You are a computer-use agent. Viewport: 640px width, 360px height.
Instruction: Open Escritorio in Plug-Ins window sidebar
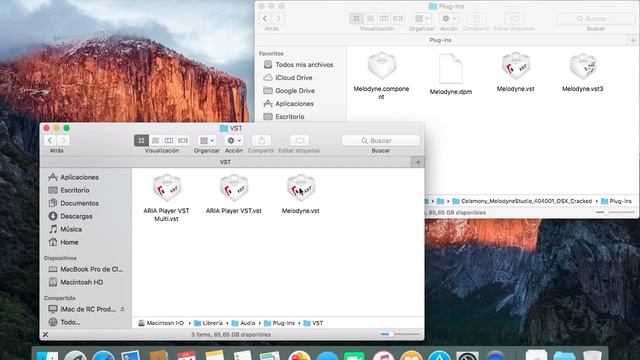pyautogui.click(x=284, y=117)
